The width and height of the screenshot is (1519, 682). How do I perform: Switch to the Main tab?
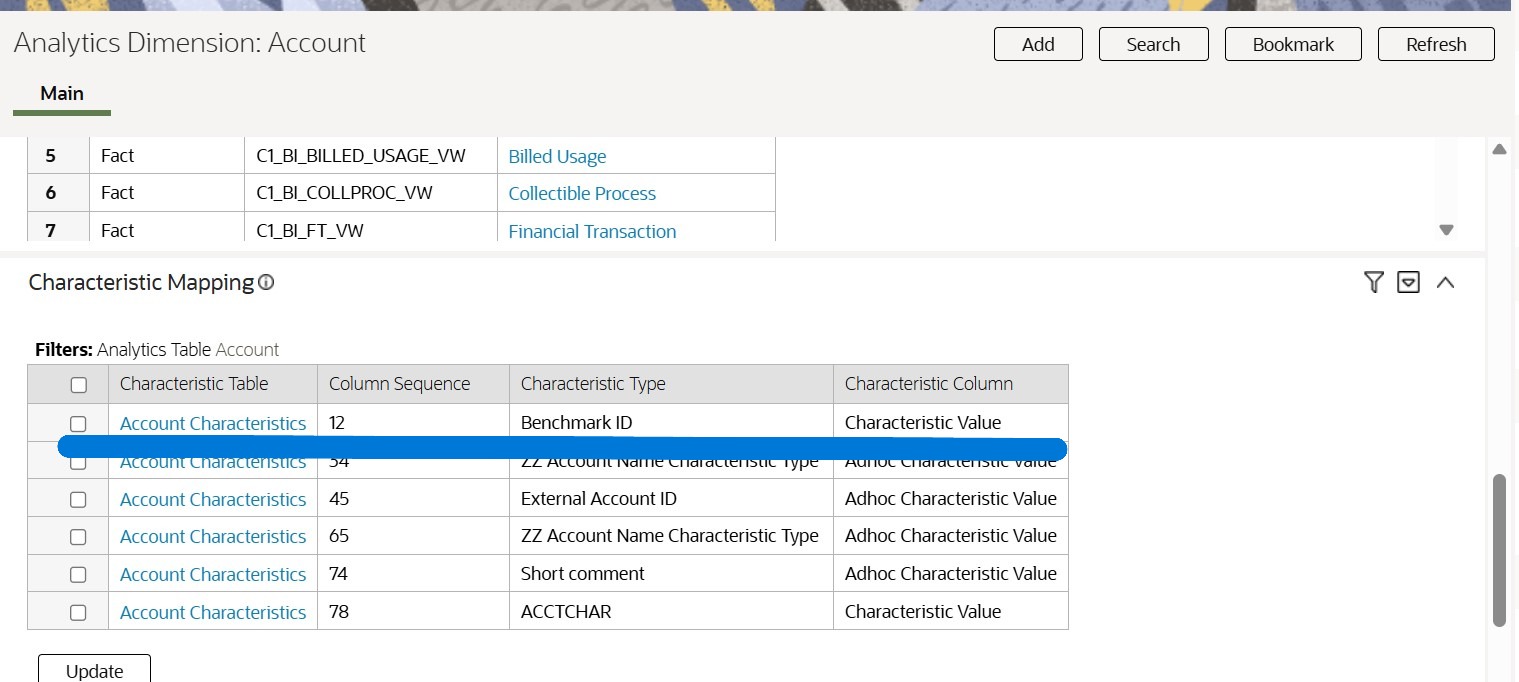coord(62,93)
